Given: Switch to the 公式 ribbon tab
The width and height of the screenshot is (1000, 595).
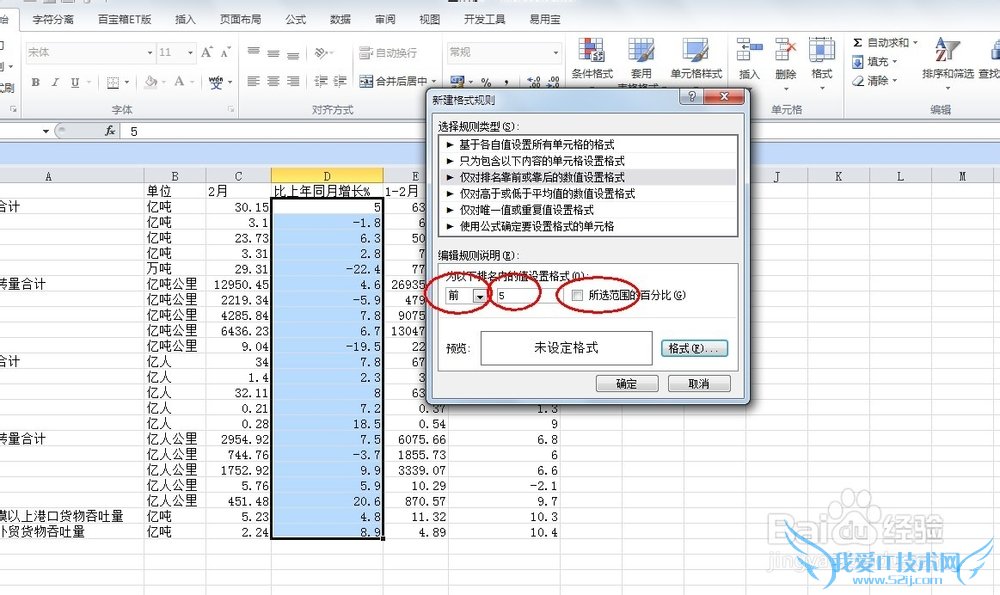Looking at the screenshot, I should coord(295,19).
